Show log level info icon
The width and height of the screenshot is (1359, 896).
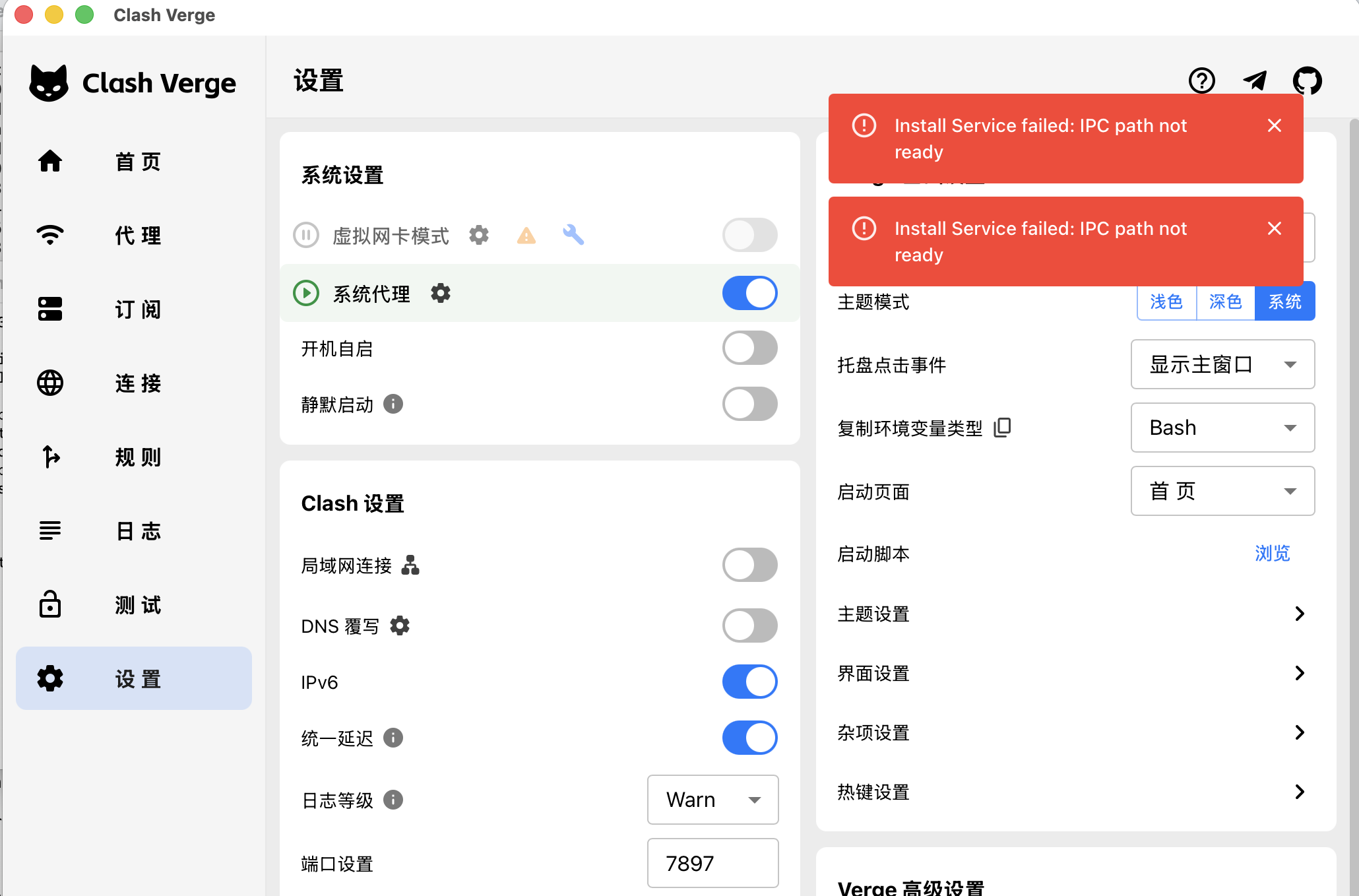click(393, 800)
